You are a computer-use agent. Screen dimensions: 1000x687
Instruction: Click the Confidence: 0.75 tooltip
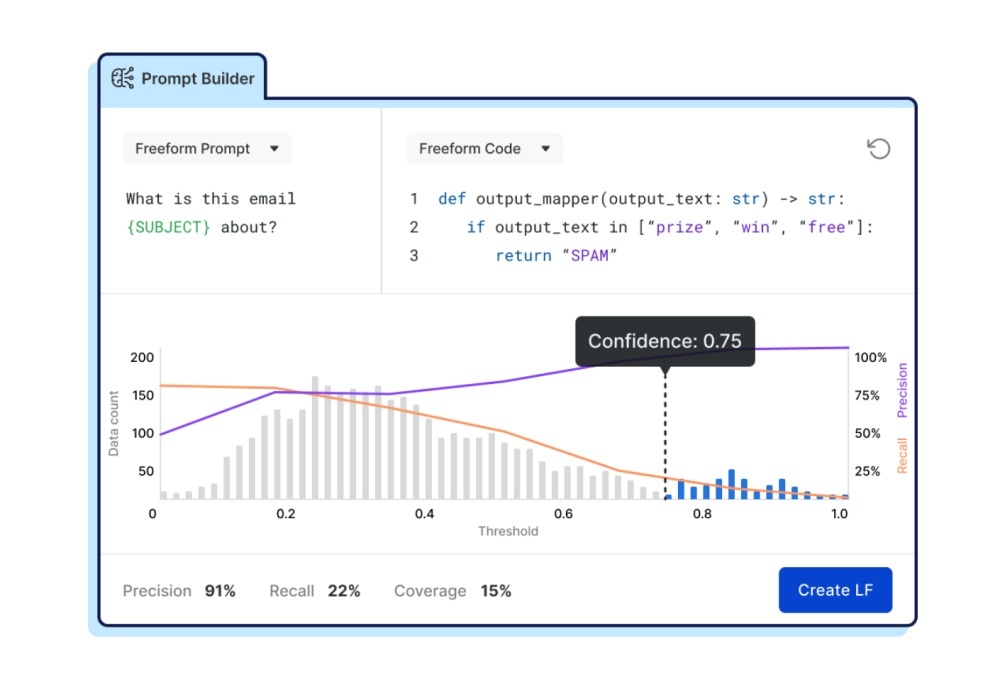click(x=665, y=341)
